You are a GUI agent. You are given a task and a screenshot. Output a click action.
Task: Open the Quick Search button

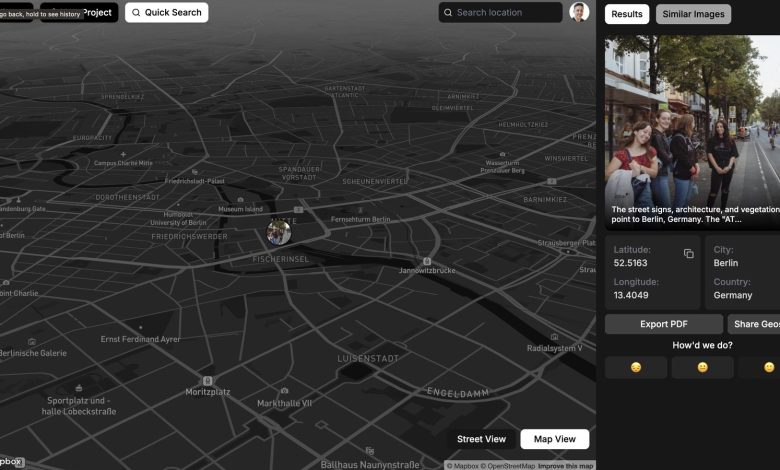click(167, 12)
